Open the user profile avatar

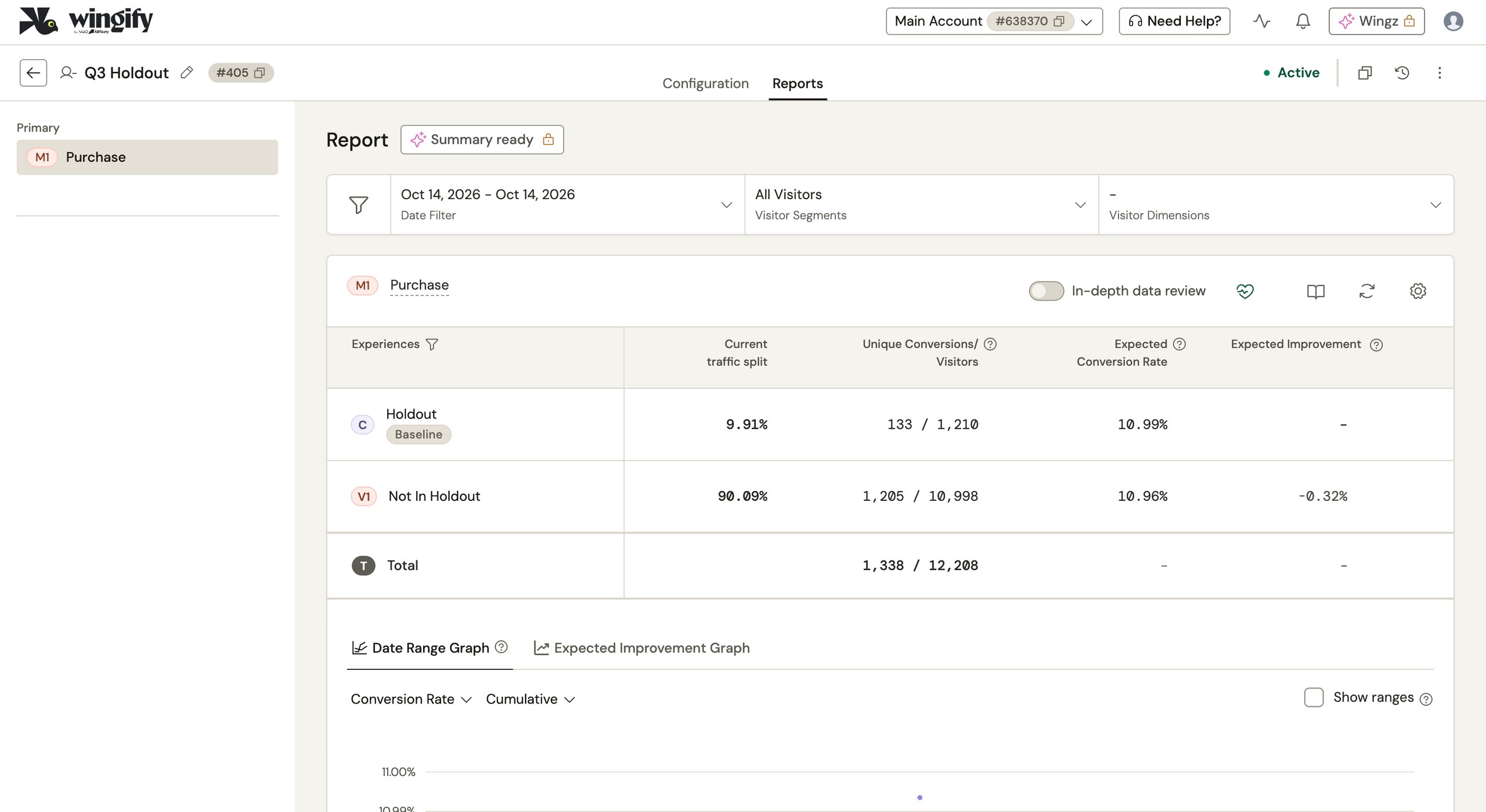[x=1453, y=21]
